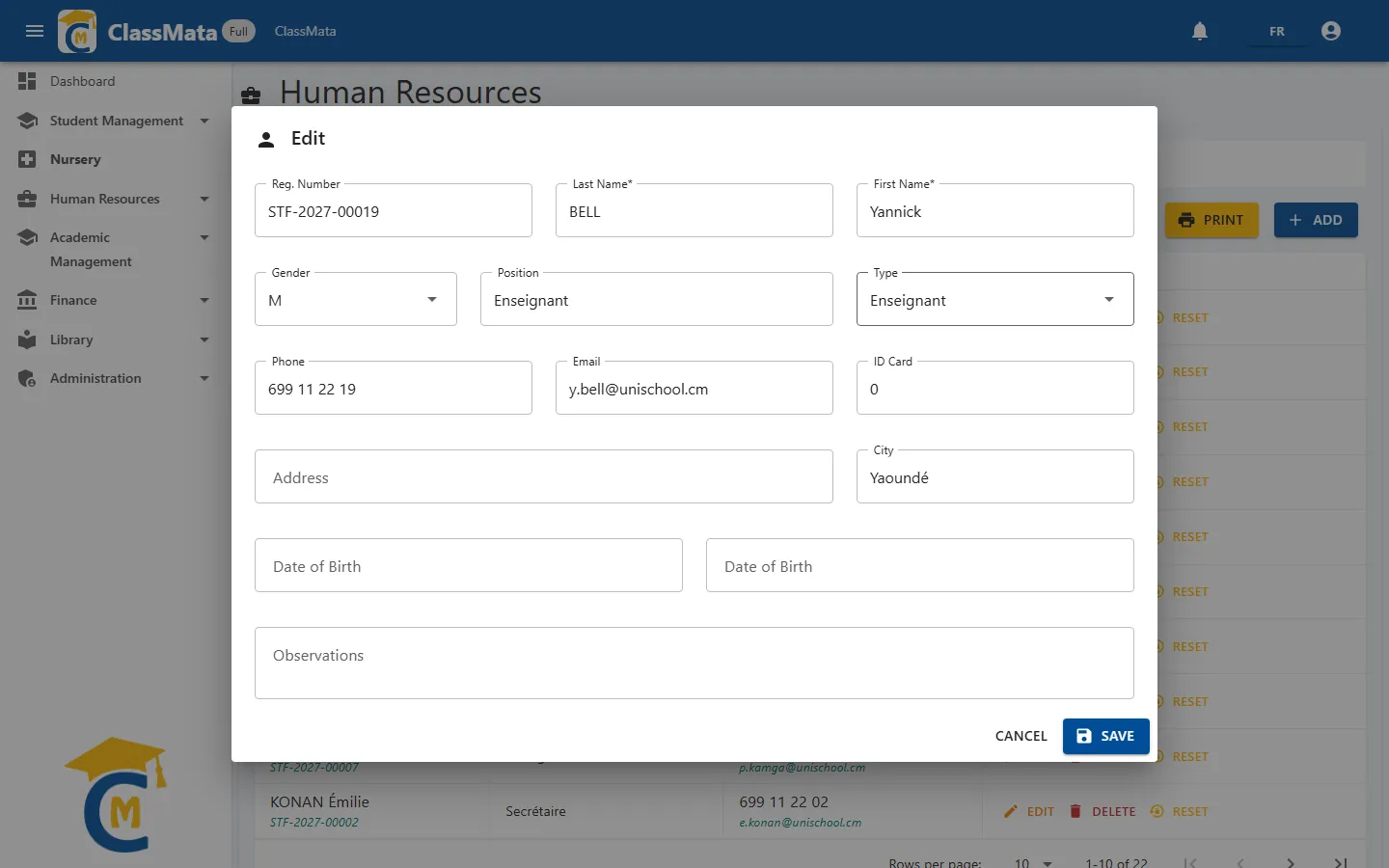Click the Administration shield gear icon
The image size is (1389, 868).
click(x=27, y=378)
